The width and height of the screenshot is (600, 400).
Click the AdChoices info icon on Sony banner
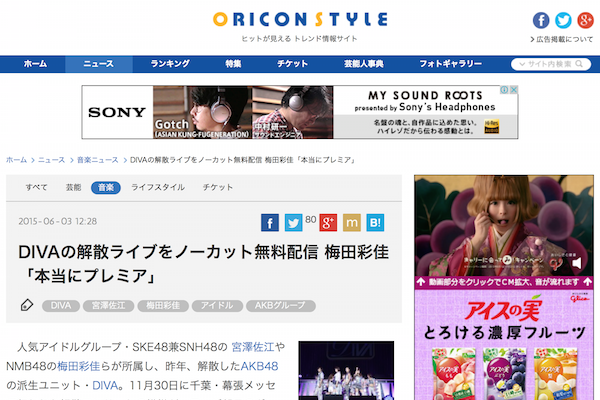coord(504,90)
